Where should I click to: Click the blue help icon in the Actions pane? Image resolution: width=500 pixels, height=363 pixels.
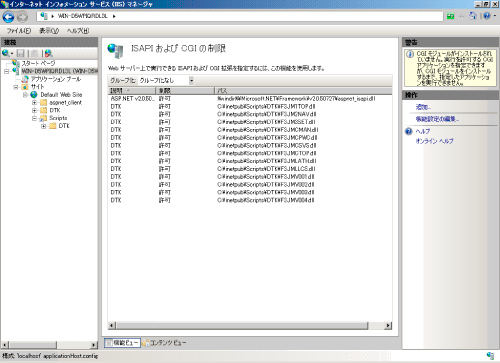[409, 131]
